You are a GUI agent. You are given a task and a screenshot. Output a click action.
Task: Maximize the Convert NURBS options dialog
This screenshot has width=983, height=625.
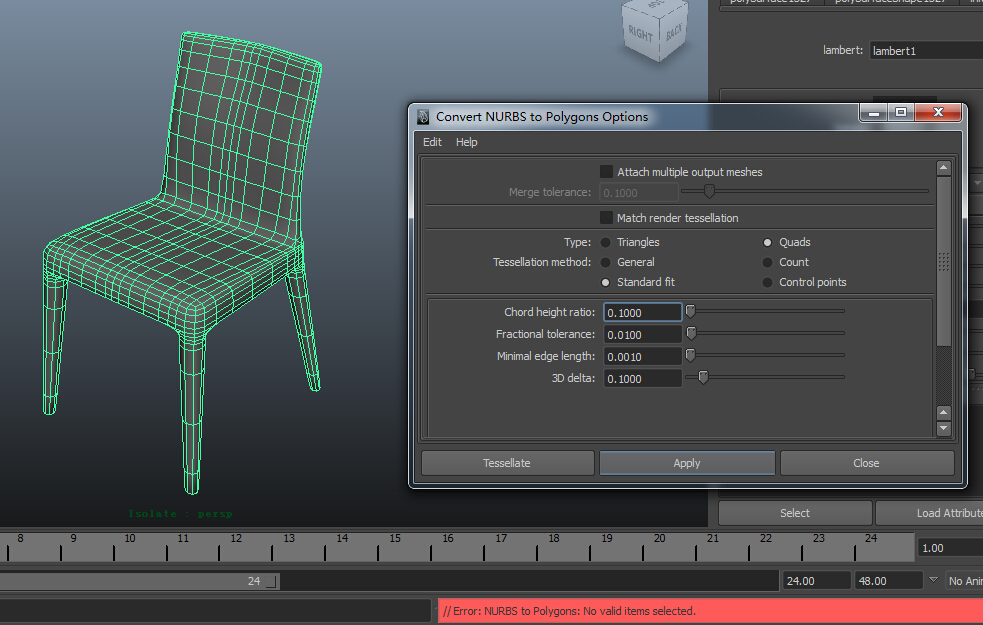pos(901,112)
